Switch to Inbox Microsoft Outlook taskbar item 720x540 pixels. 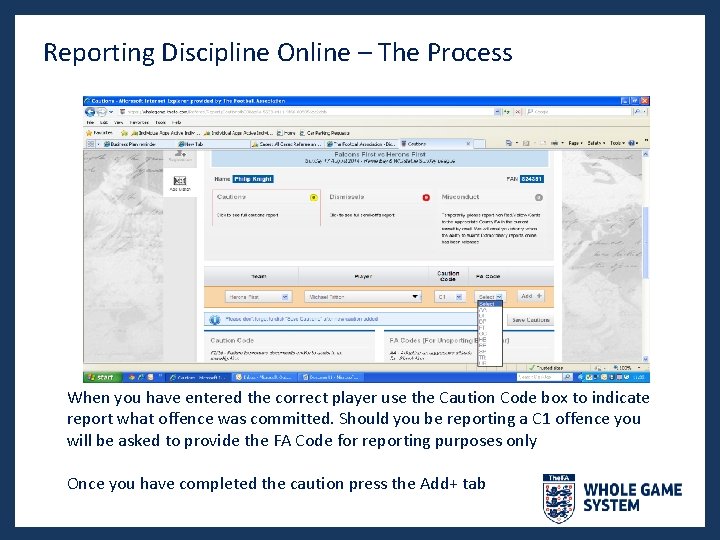(x=263, y=377)
